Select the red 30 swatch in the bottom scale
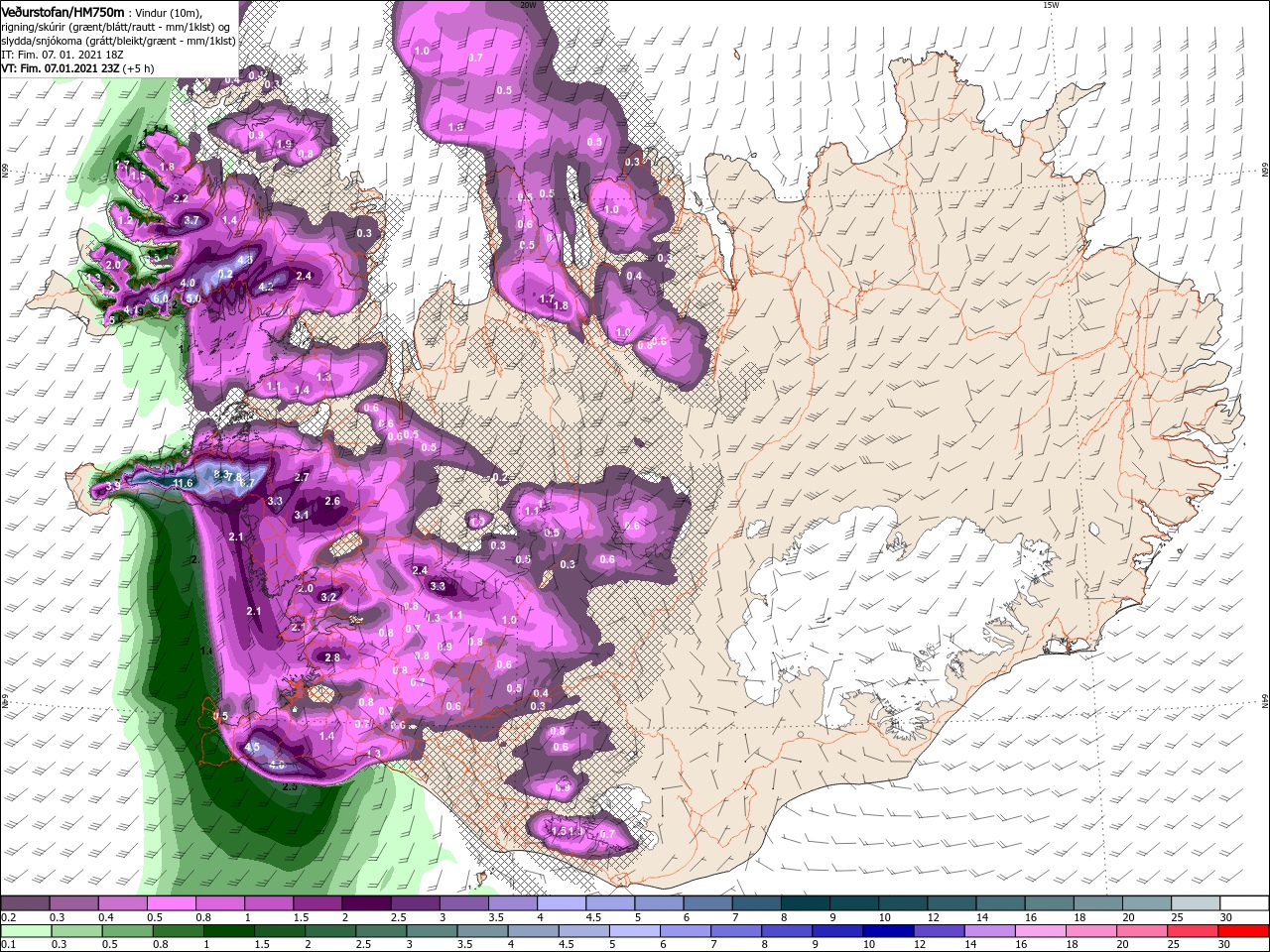1270x952 pixels. (1242, 931)
